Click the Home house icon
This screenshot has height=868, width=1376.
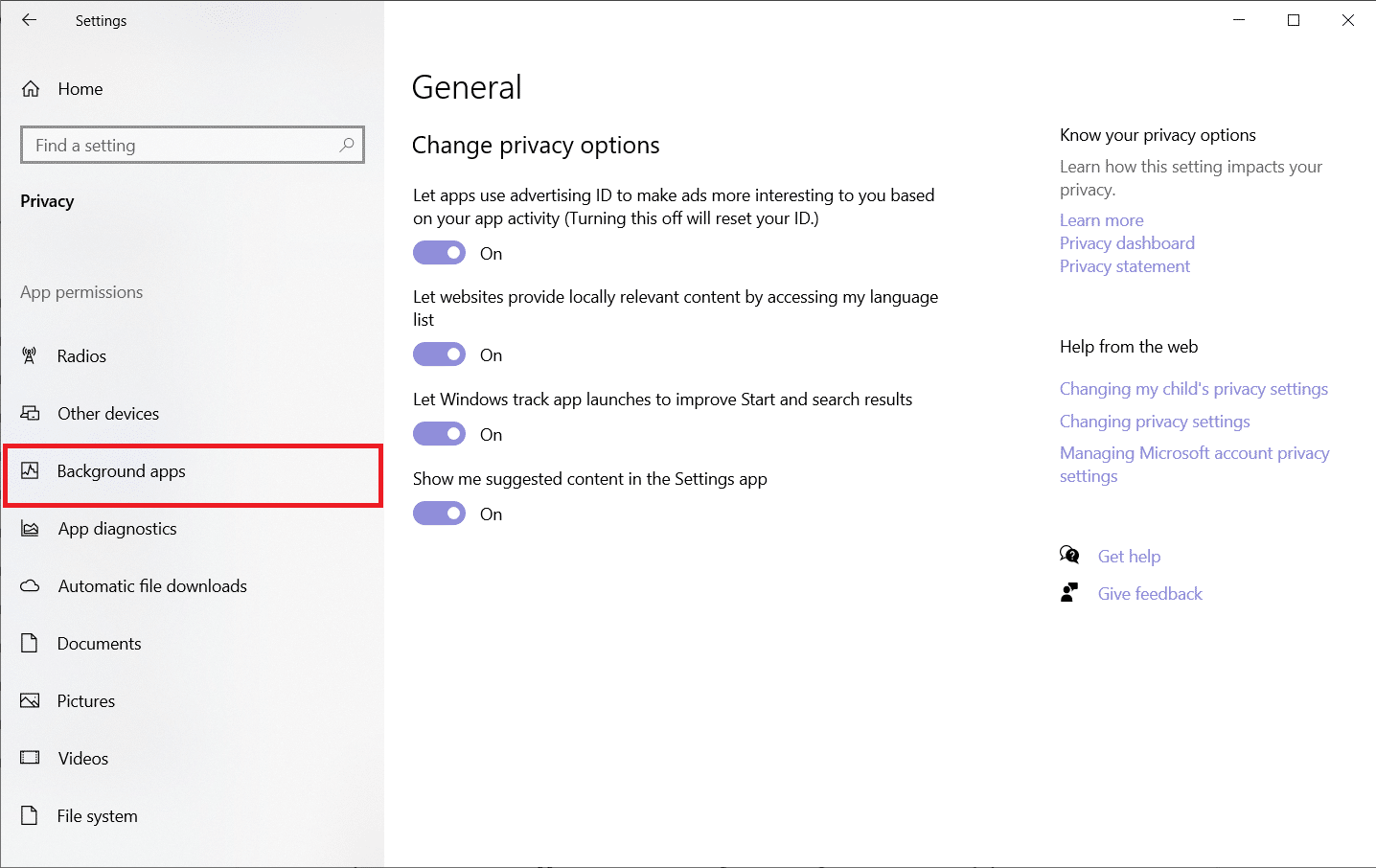coord(31,89)
